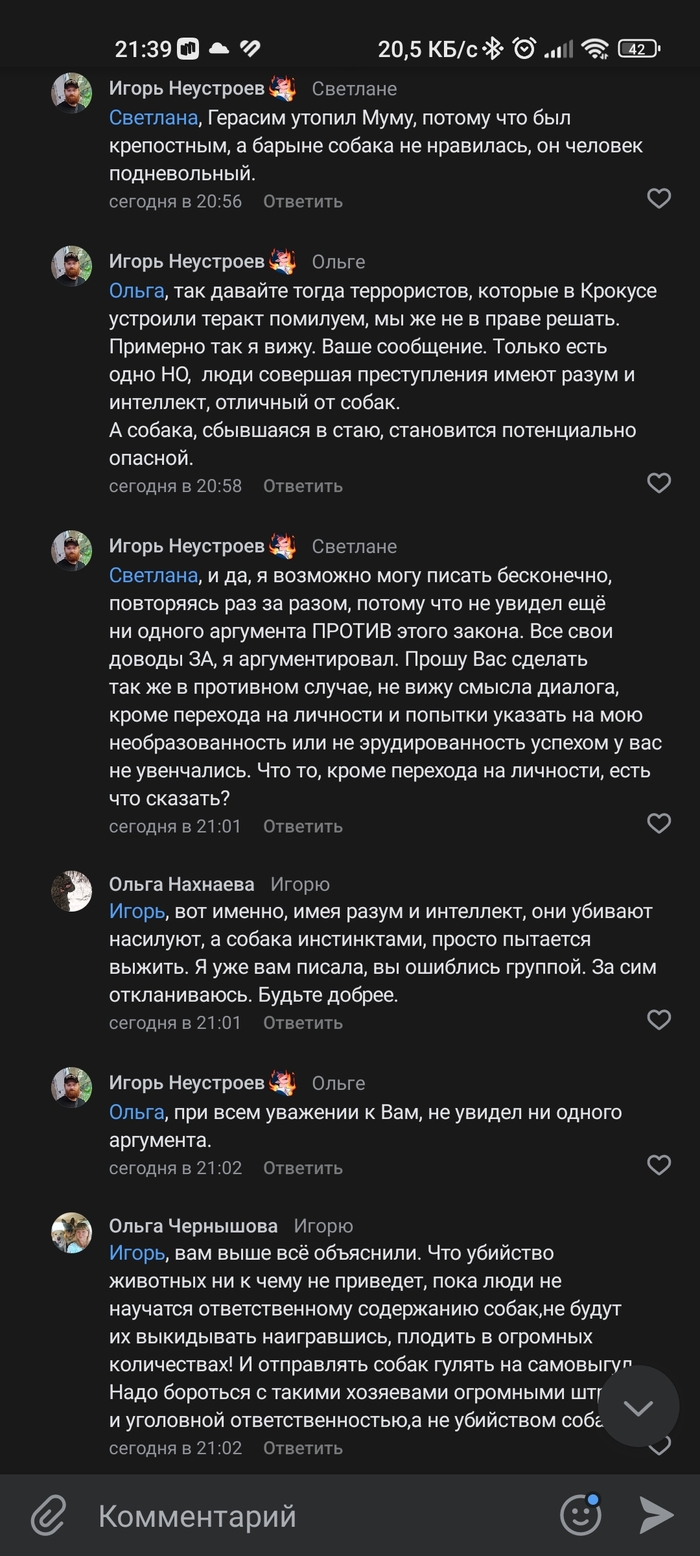This screenshot has height=1556, width=700.
Task: Tap the Комментарий text input field
Action: (x=300, y=1516)
